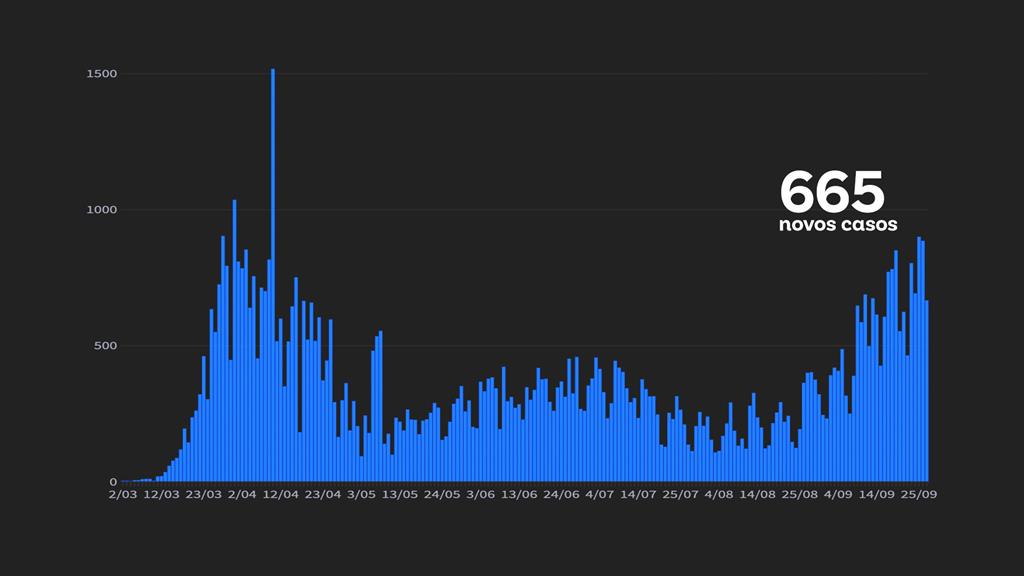Click the 3/05 x-axis date
This screenshot has height=576, width=1024.
point(360,494)
